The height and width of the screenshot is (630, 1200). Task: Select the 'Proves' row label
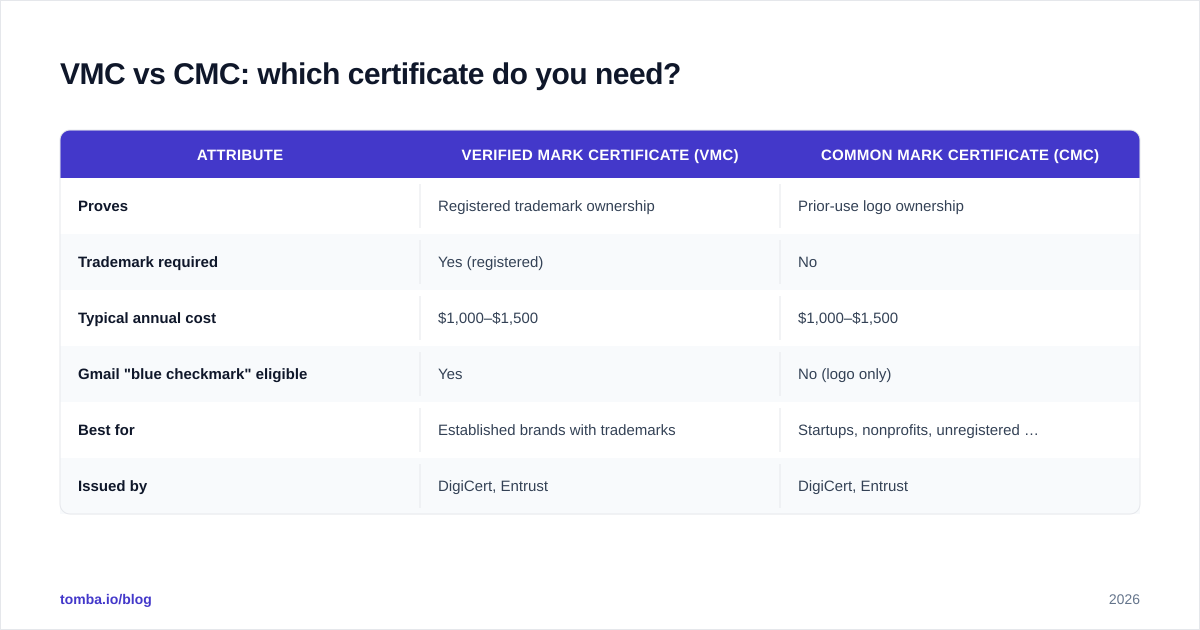pyautogui.click(x=103, y=206)
